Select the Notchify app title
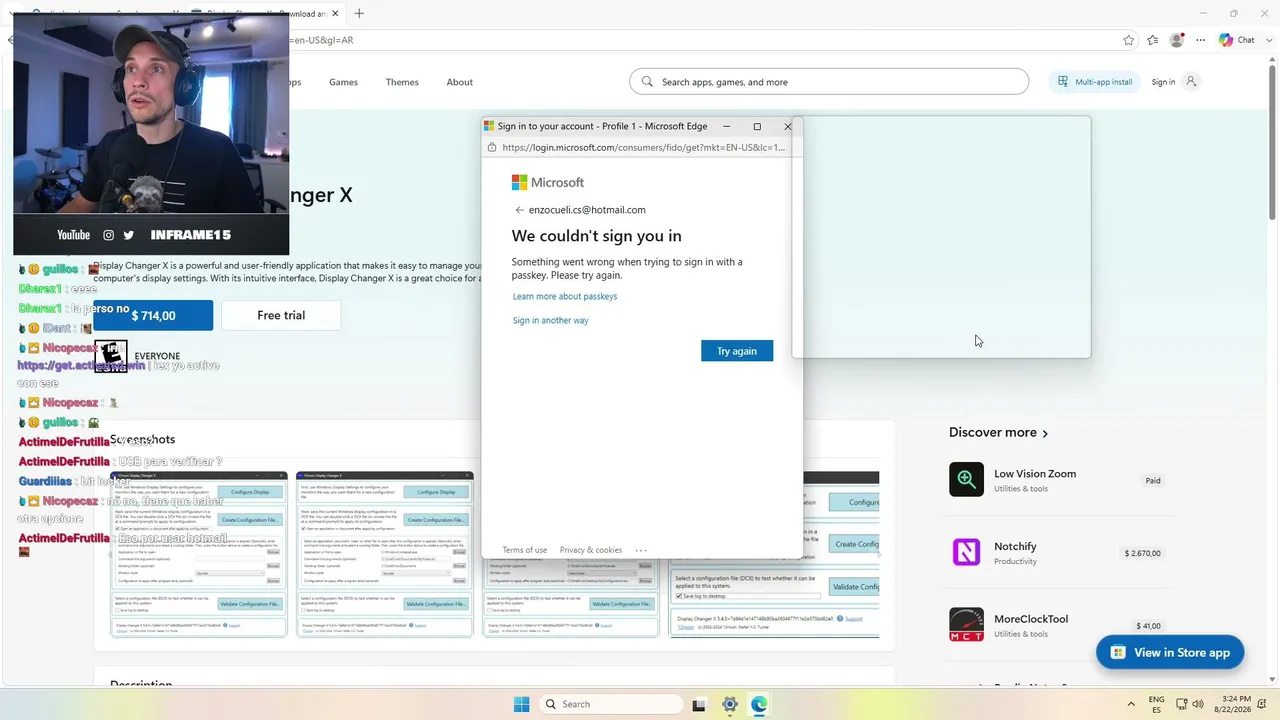 (x=1015, y=546)
